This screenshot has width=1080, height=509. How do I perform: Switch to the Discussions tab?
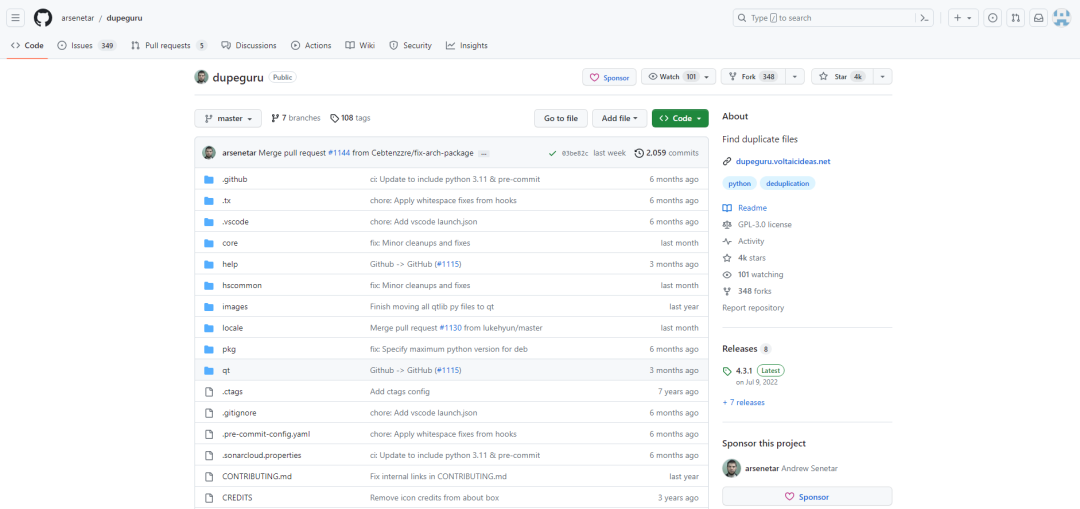249,45
